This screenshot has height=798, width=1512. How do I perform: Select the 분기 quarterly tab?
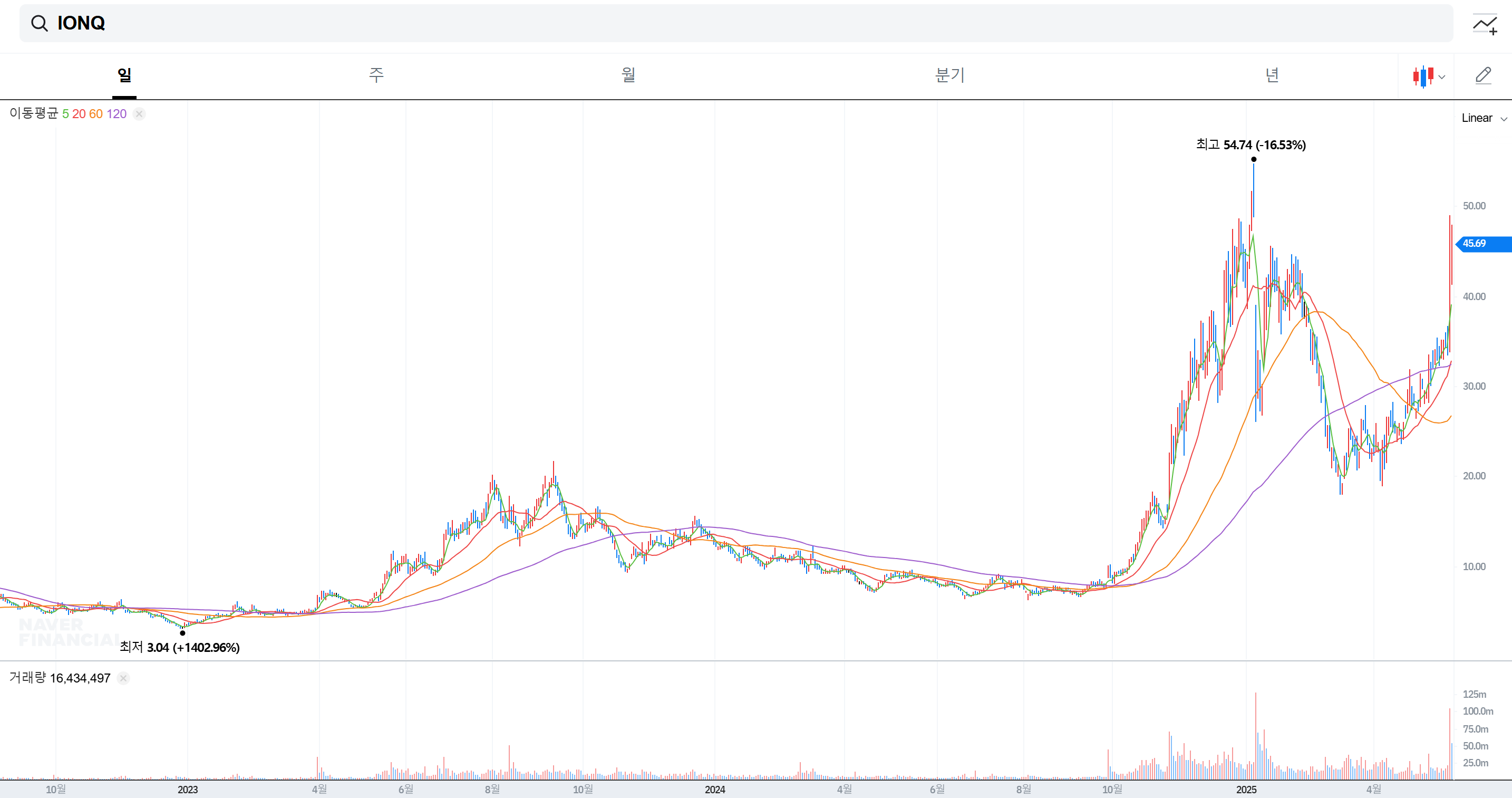(949, 75)
